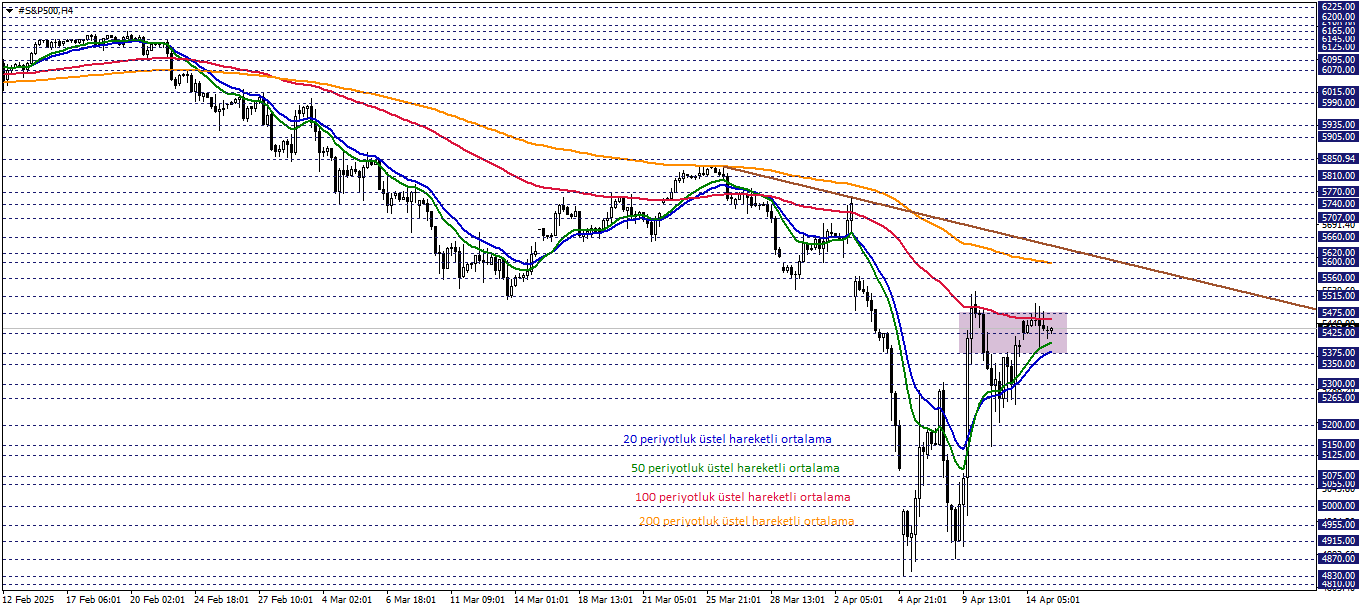Click the 20 periyotluk üstel hareketli ortalama label
1362x611 pixels.
tap(727, 439)
